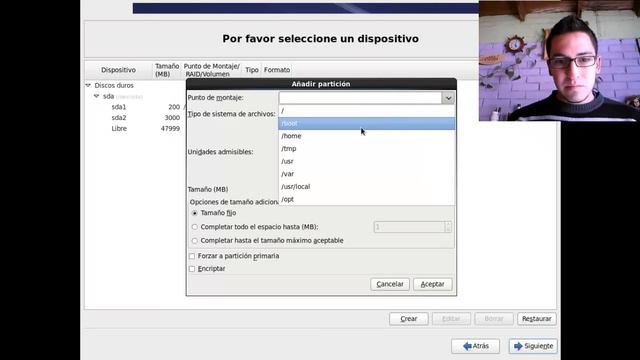Click the size limit spinner arrows
640x360 pixels.
pos(448,227)
